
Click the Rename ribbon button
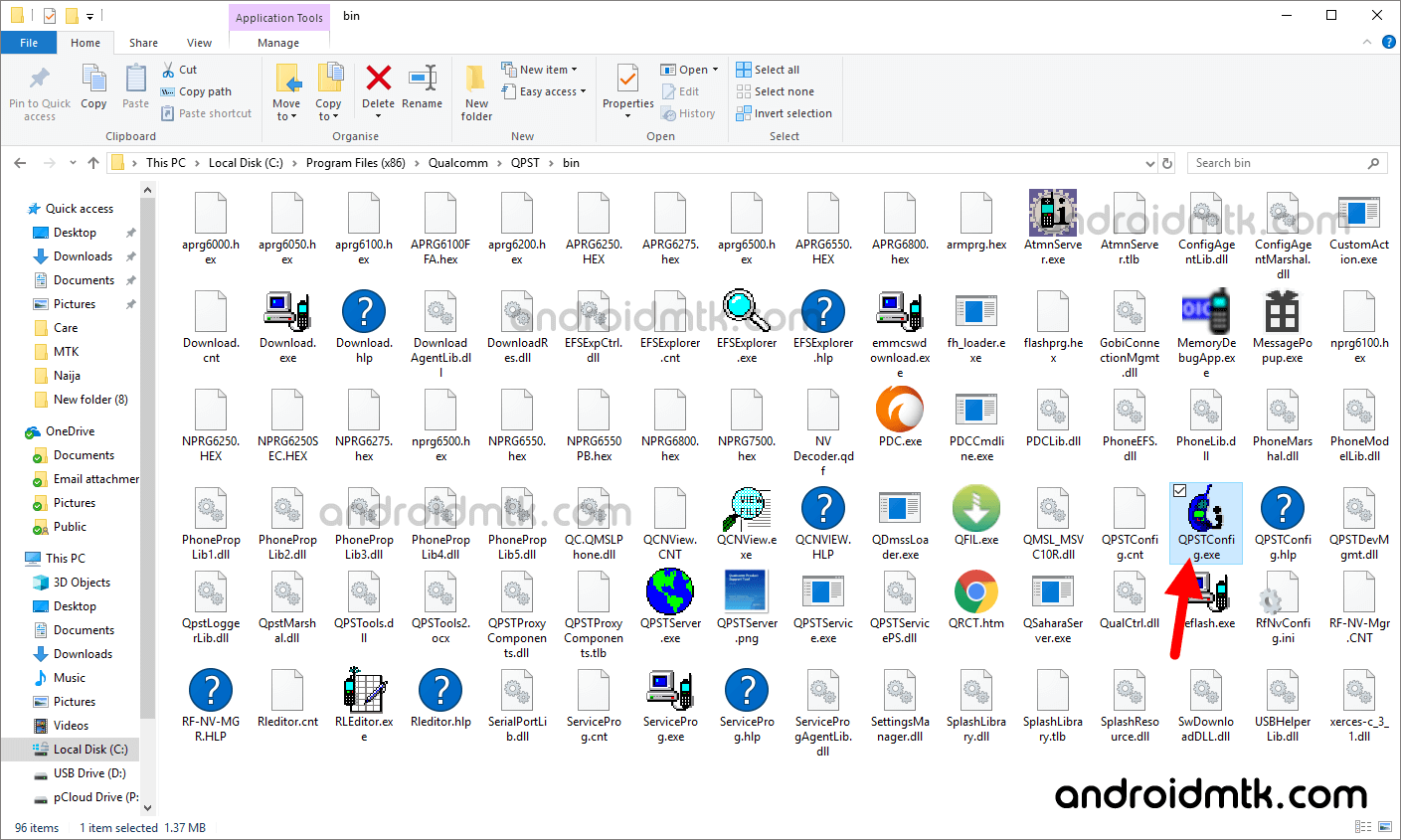[x=422, y=87]
